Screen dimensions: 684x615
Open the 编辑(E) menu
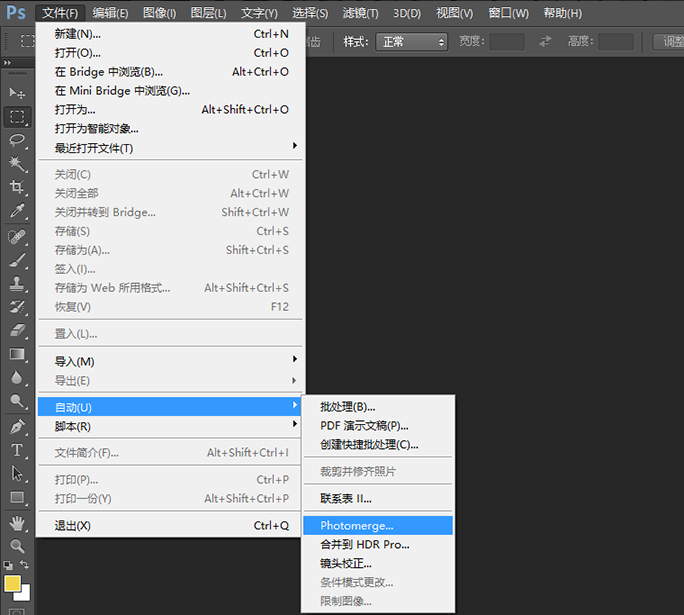tap(110, 13)
